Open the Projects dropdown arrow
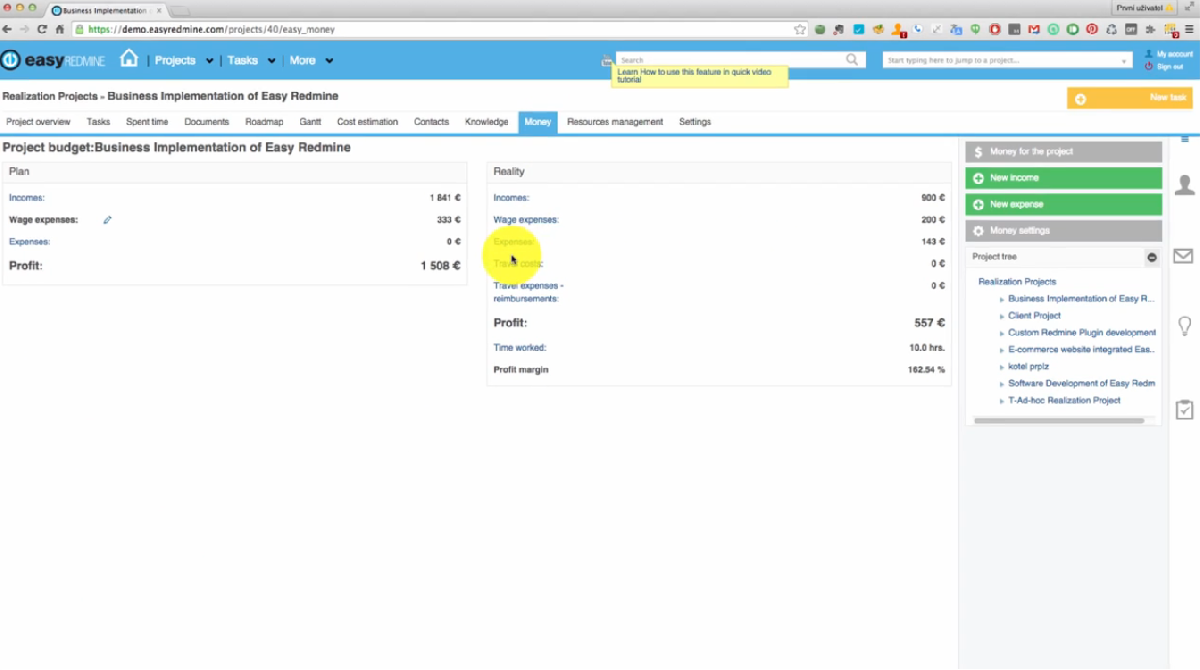This screenshot has height=670, width=1200. (210, 61)
